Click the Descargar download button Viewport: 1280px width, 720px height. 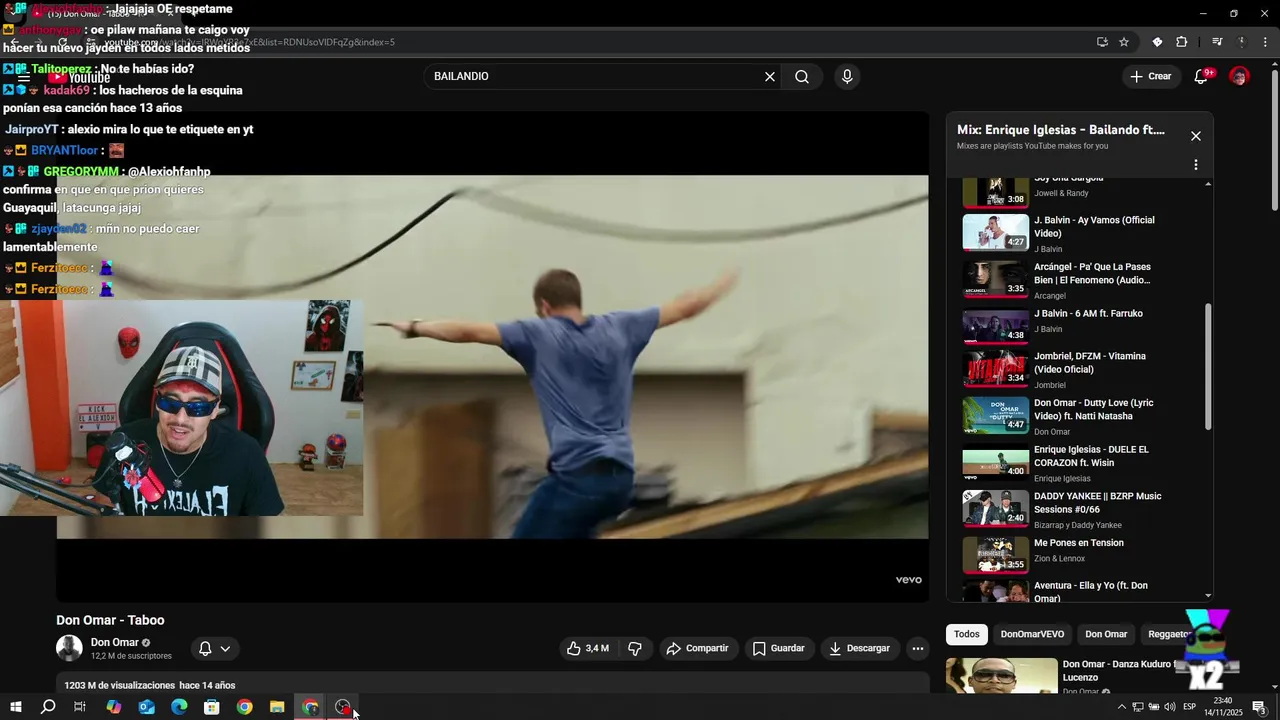(860, 648)
